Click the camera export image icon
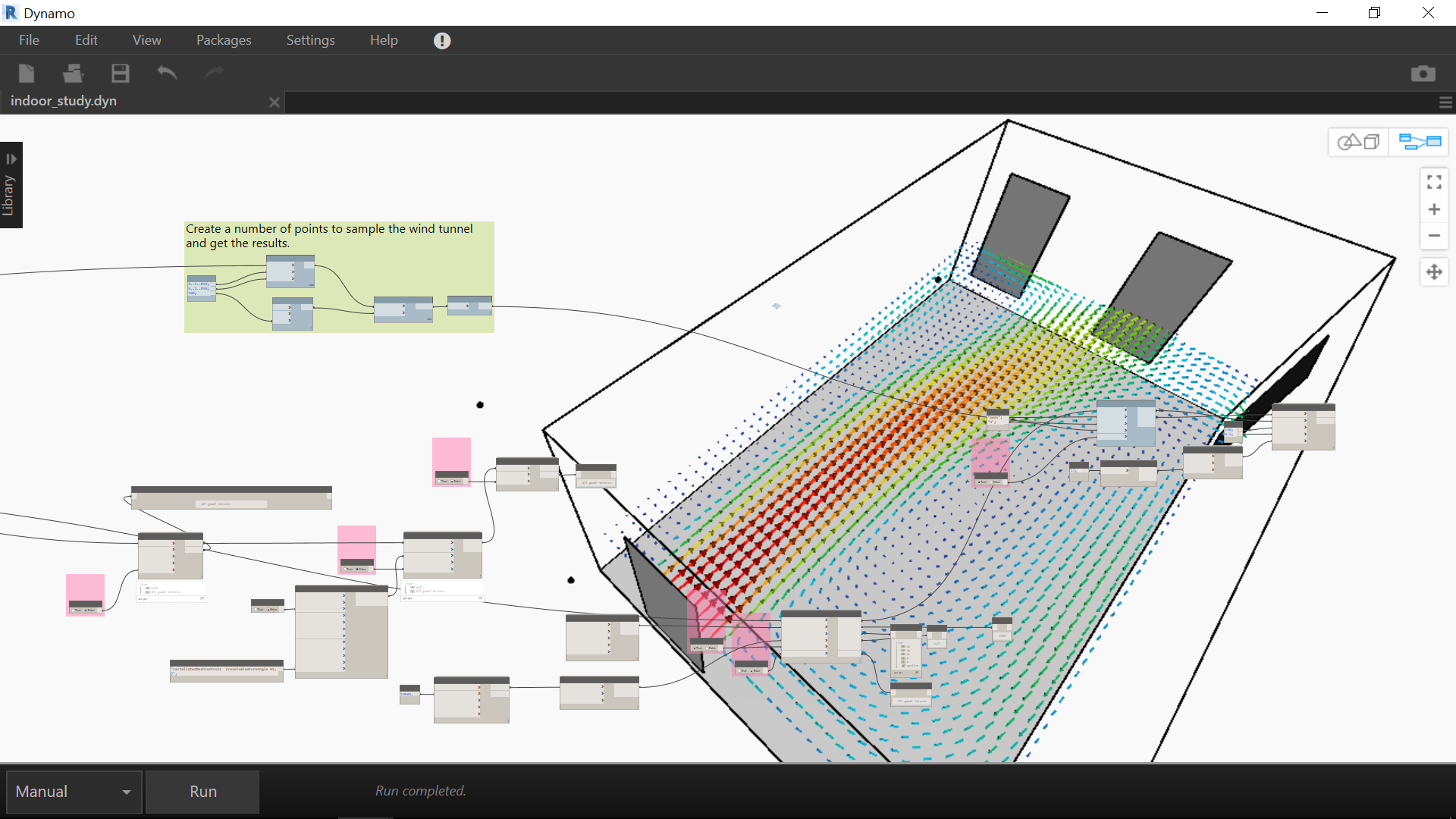 [x=1423, y=73]
